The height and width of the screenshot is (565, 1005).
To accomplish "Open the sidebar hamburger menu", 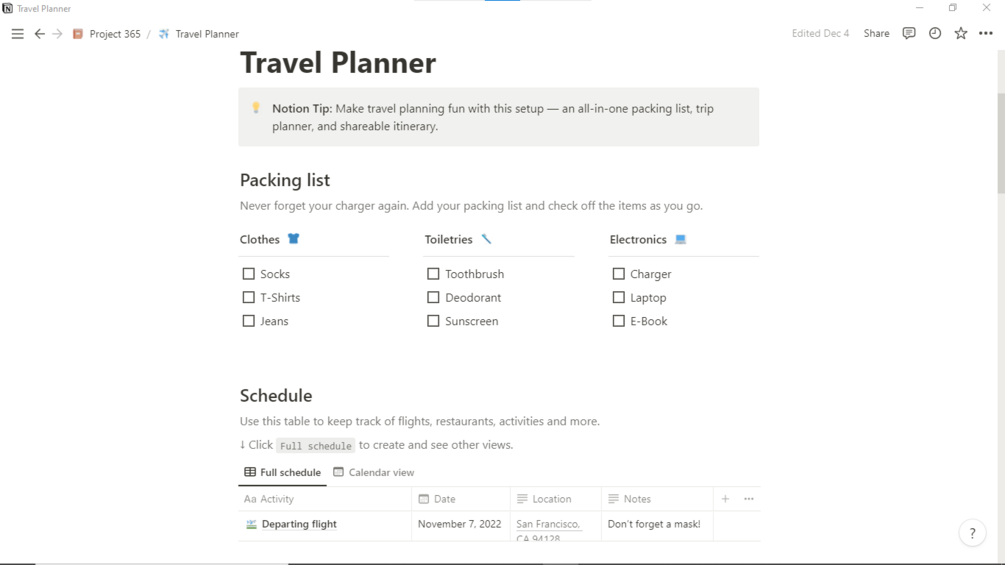I will [x=17, y=34].
